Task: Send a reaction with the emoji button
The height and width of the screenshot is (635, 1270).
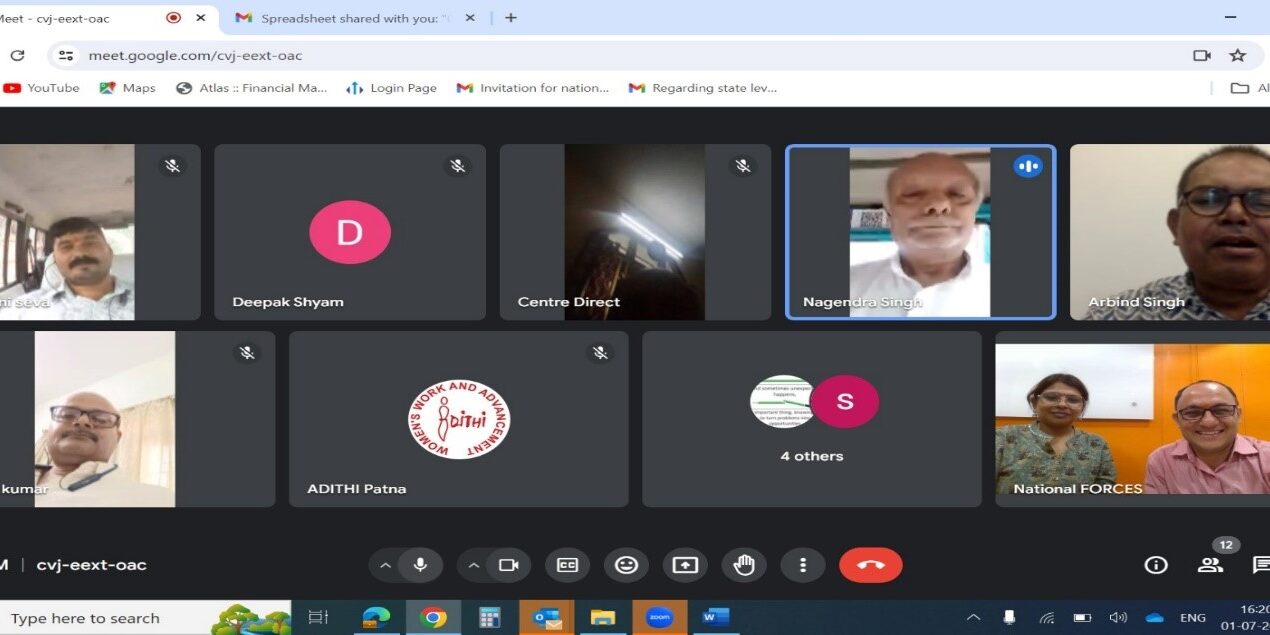Action: (x=626, y=565)
